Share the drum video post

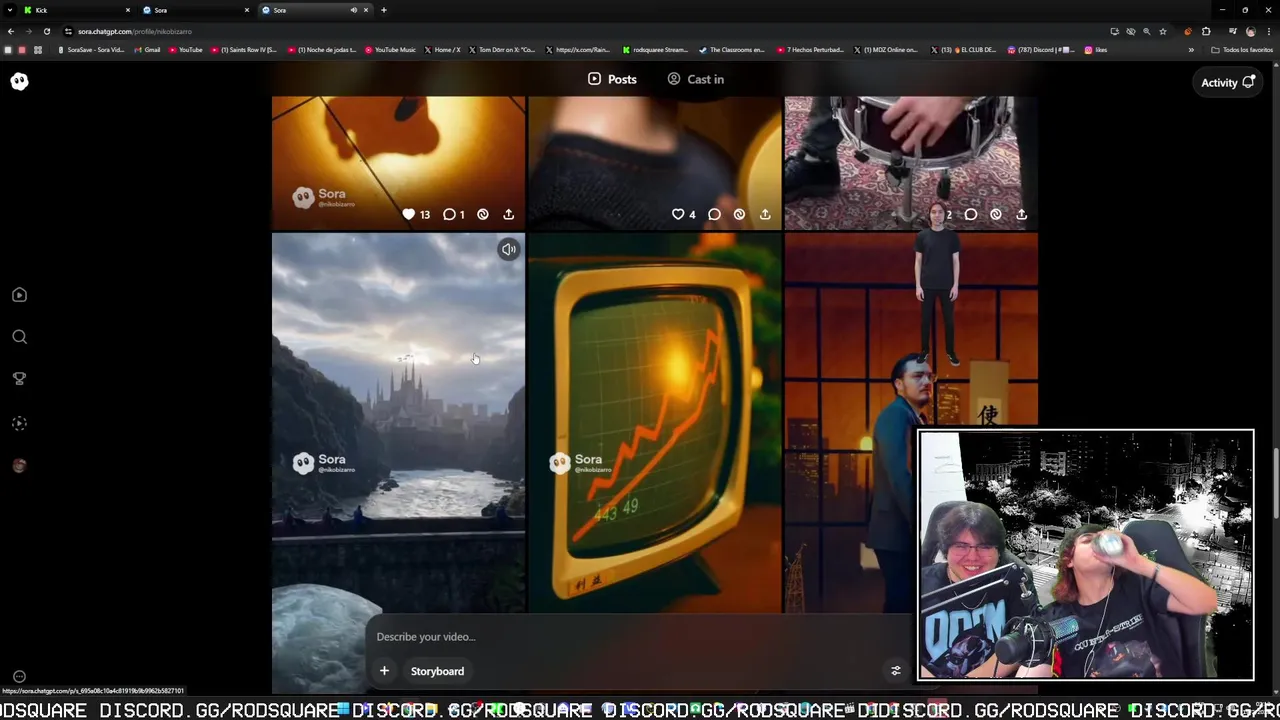(1021, 214)
